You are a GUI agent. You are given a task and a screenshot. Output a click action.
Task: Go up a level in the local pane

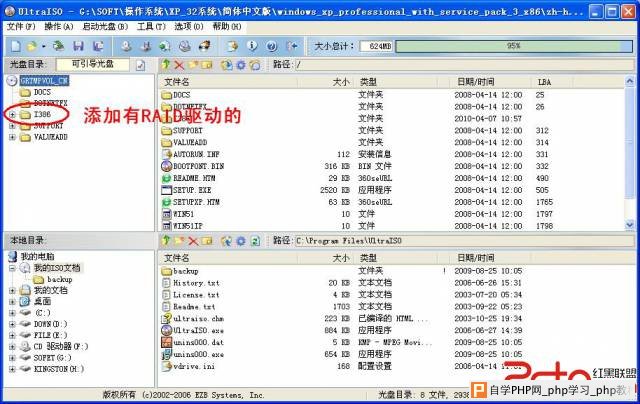pos(166,241)
